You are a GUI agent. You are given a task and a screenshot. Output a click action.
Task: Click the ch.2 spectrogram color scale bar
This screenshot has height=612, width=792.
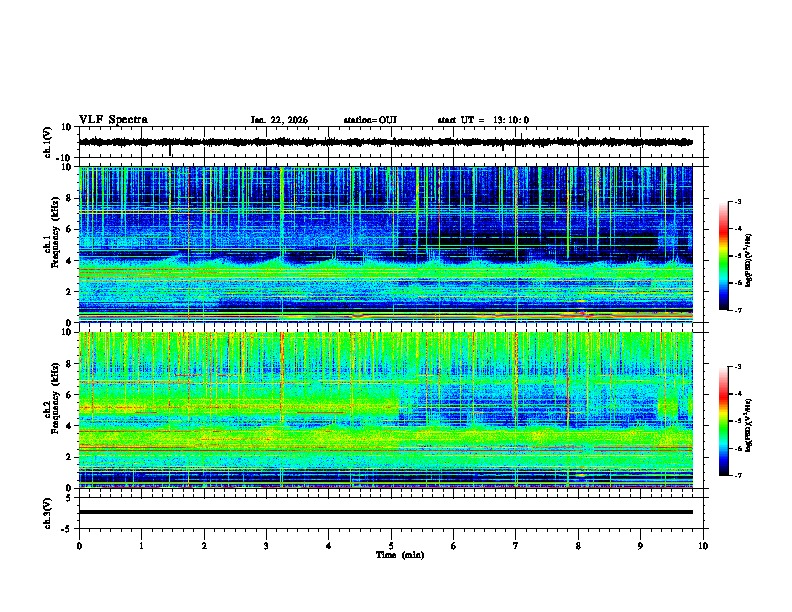pos(724,421)
